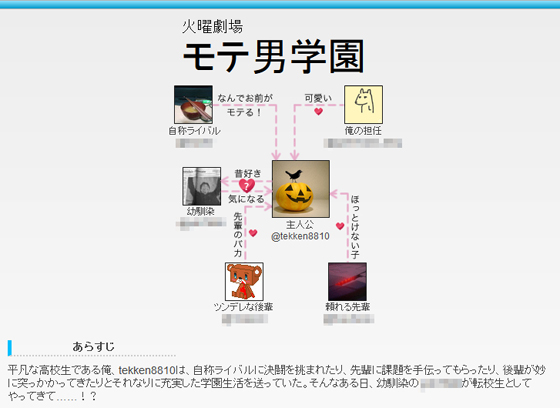560x408 pixels.
Task: Select the llama drawing avatar above 俺の担任
Action: [363, 104]
